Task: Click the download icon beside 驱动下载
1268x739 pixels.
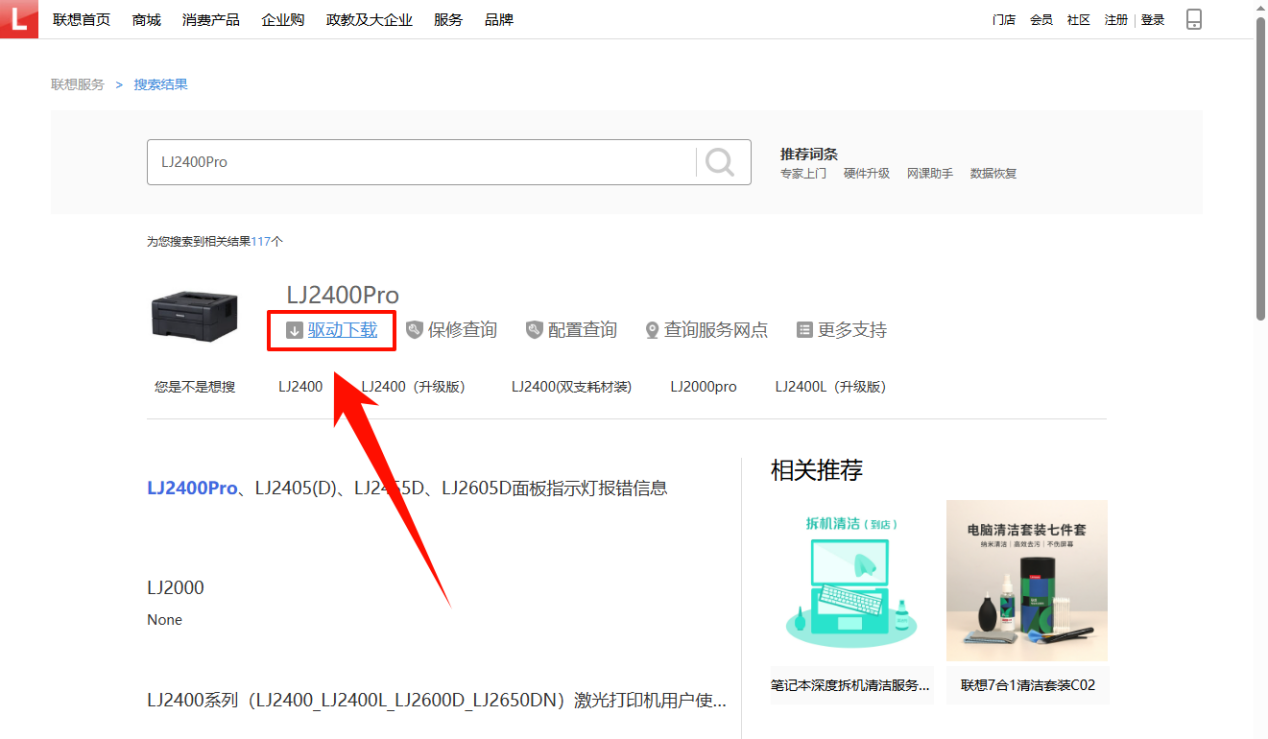Action: point(293,329)
